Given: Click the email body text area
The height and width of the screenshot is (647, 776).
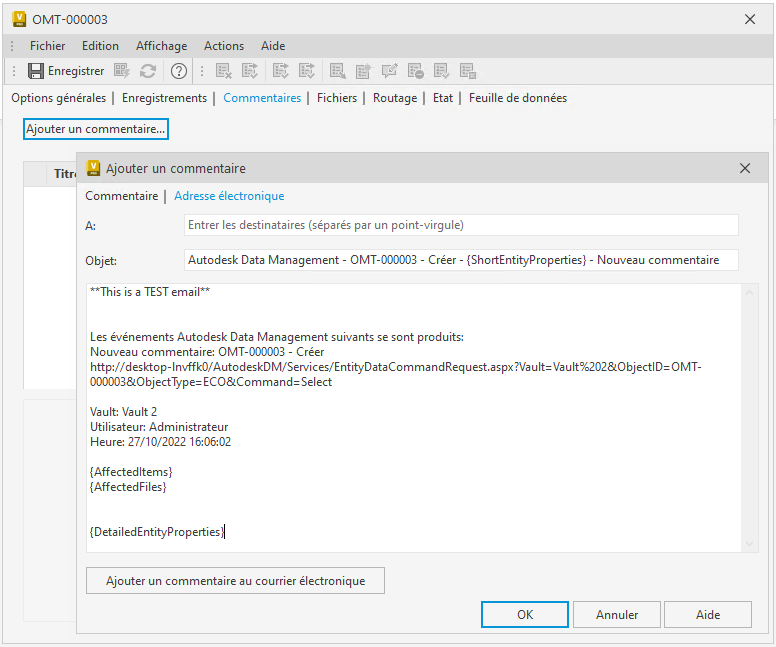Looking at the screenshot, I should [x=414, y=418].
